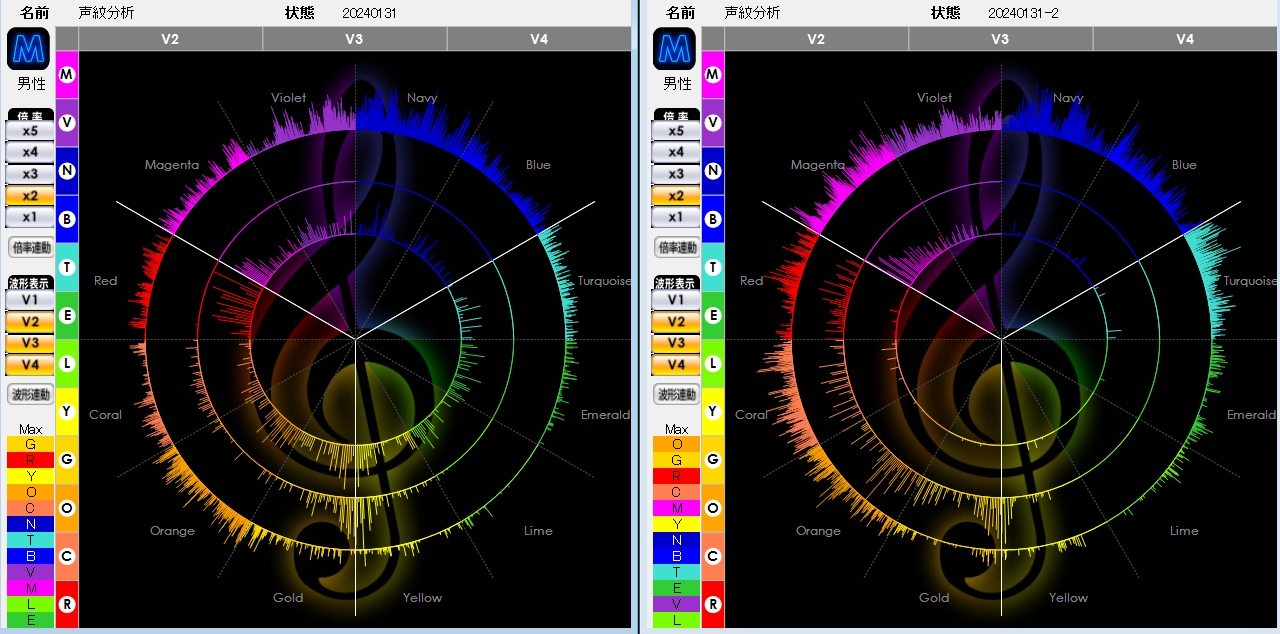
Task: Set magnification to x5 in left panel
Action: click(x=30, y=131)
